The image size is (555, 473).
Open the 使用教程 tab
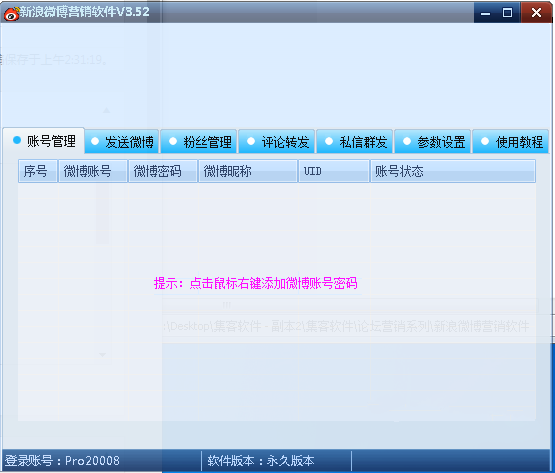[x=511, y=142]
